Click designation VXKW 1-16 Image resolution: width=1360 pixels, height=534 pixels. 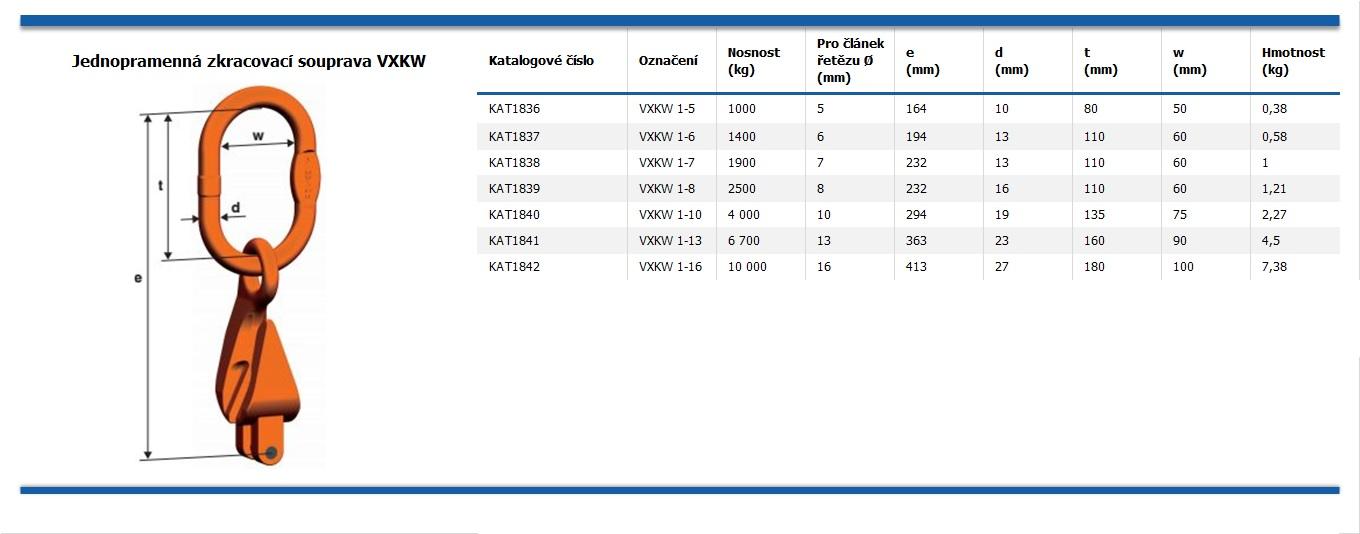(x=670, y=266)
